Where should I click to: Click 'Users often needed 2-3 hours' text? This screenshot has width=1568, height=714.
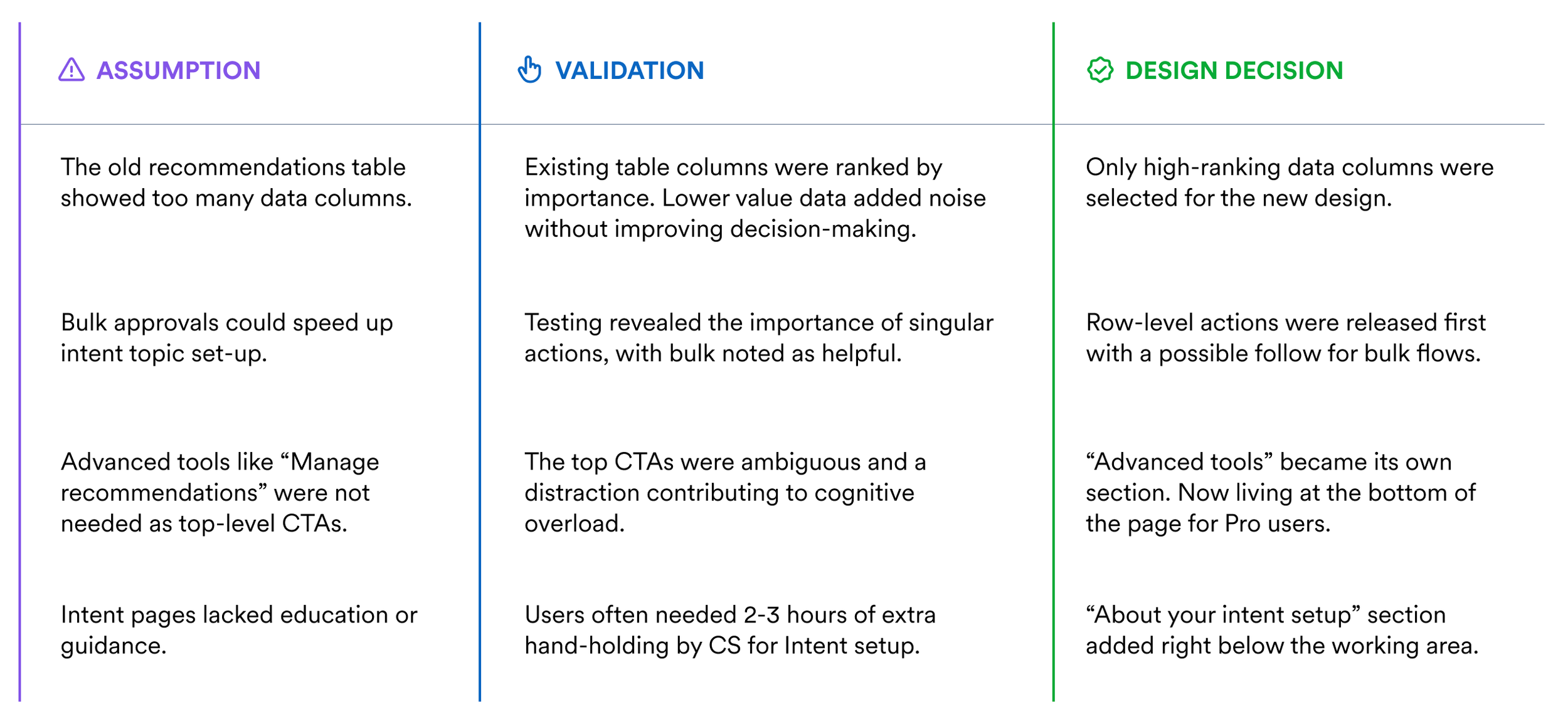point(730,630)
